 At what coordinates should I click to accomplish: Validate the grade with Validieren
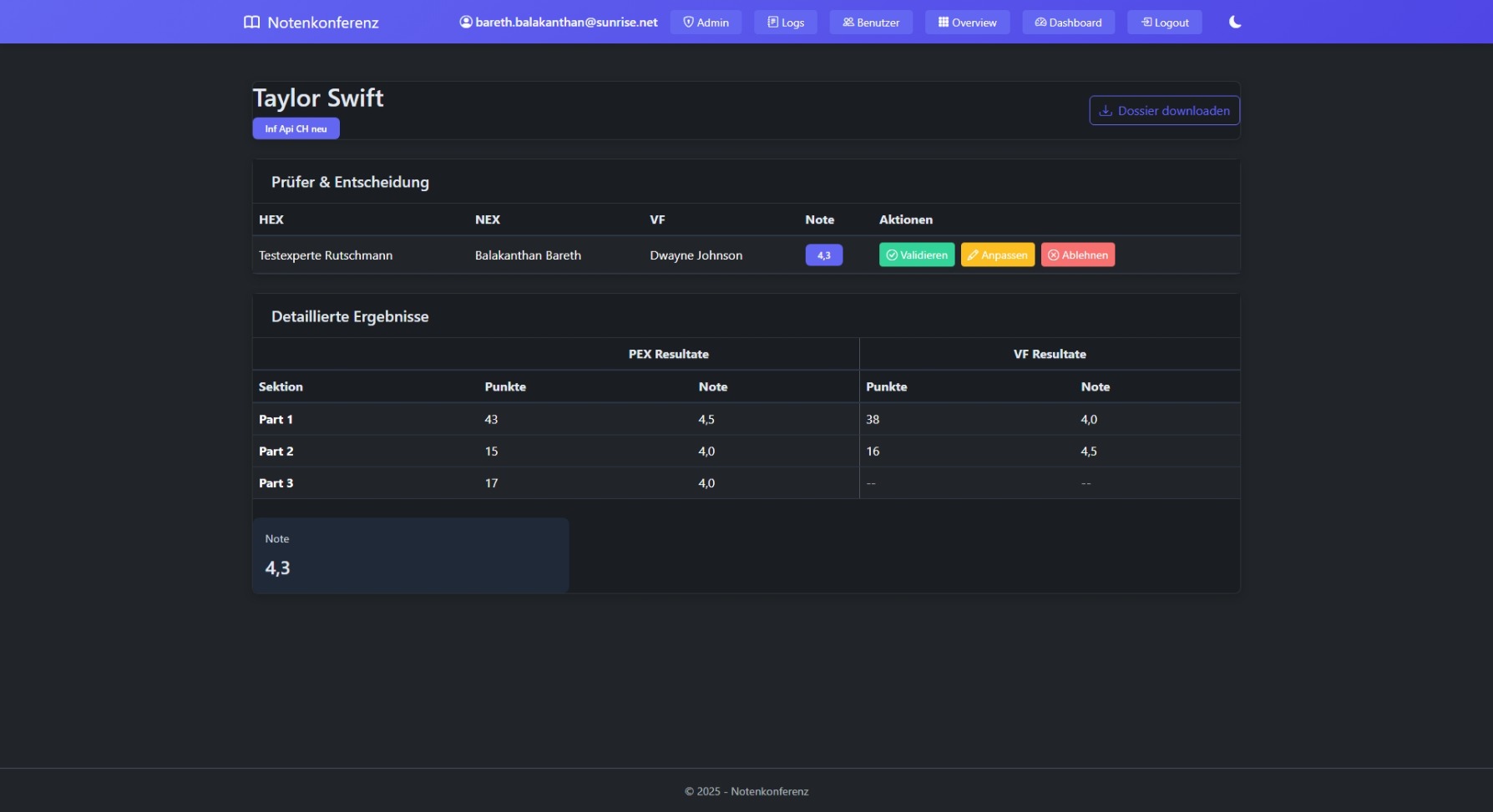tap(917, 255)
